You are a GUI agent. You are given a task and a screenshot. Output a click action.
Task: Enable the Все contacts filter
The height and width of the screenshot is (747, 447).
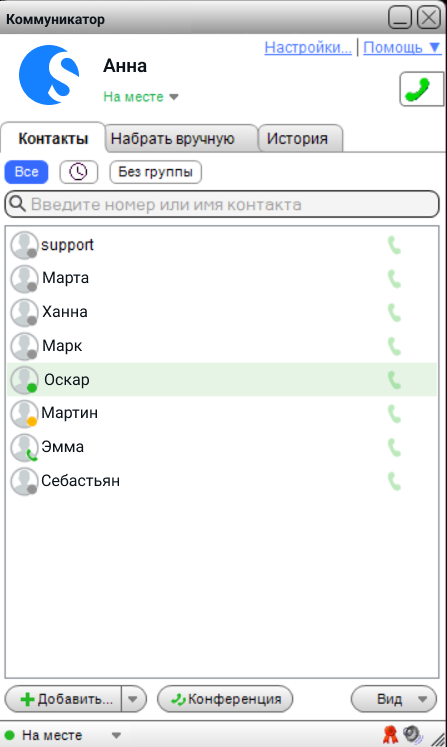[x=27, y=172]
